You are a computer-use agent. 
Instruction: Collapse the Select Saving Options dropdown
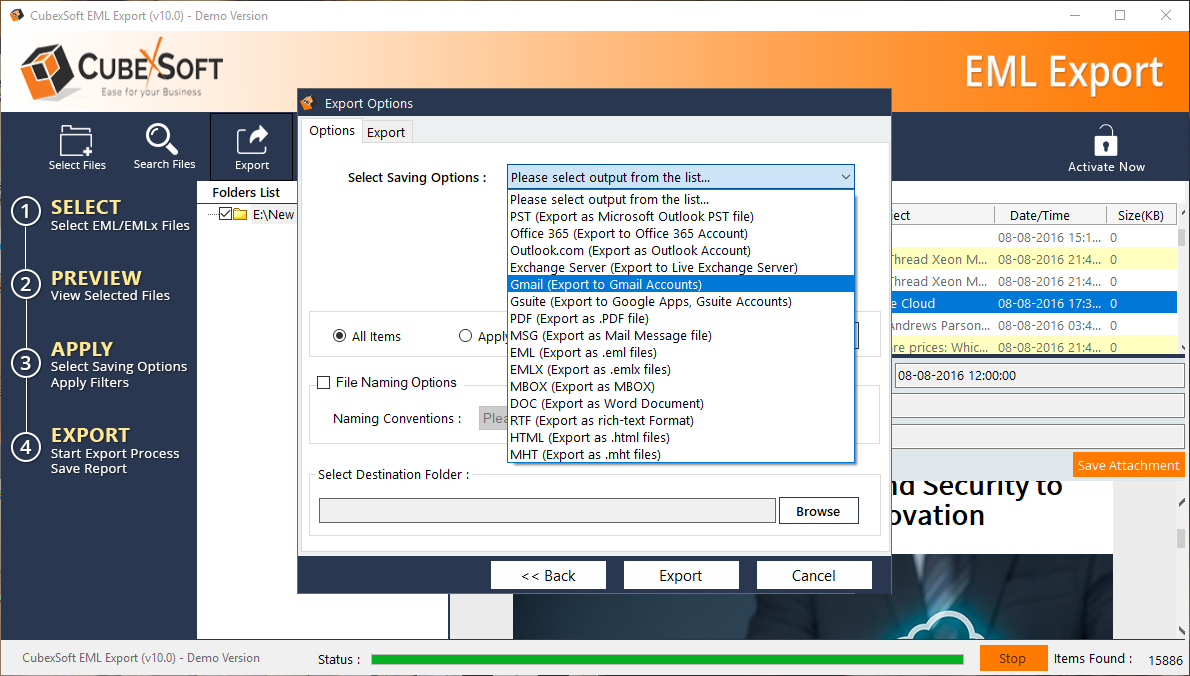(x=845, y=177)
